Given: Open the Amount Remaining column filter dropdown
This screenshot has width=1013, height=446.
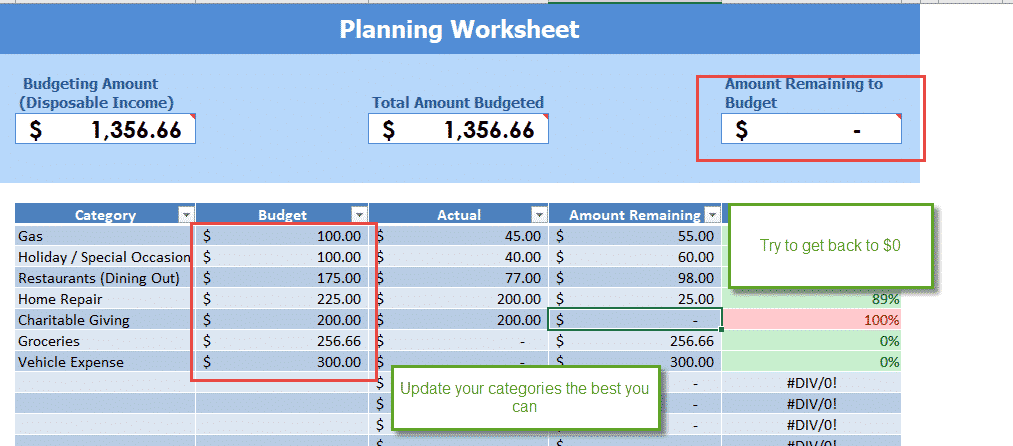Looking at the screenshot, I should [711, 214].
